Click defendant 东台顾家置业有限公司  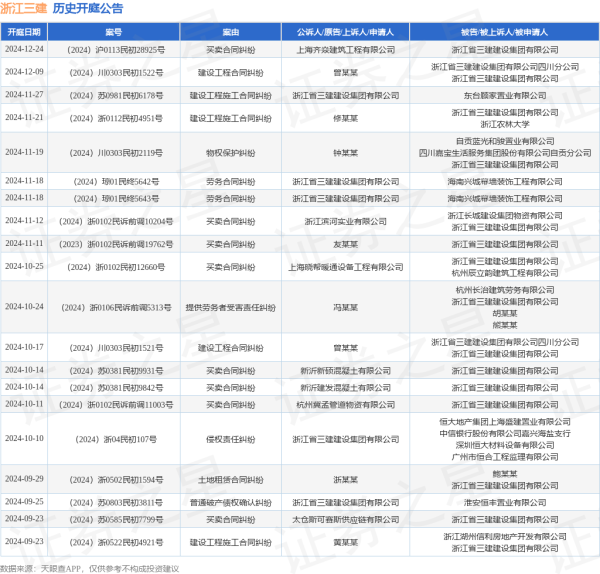(505, 95)
